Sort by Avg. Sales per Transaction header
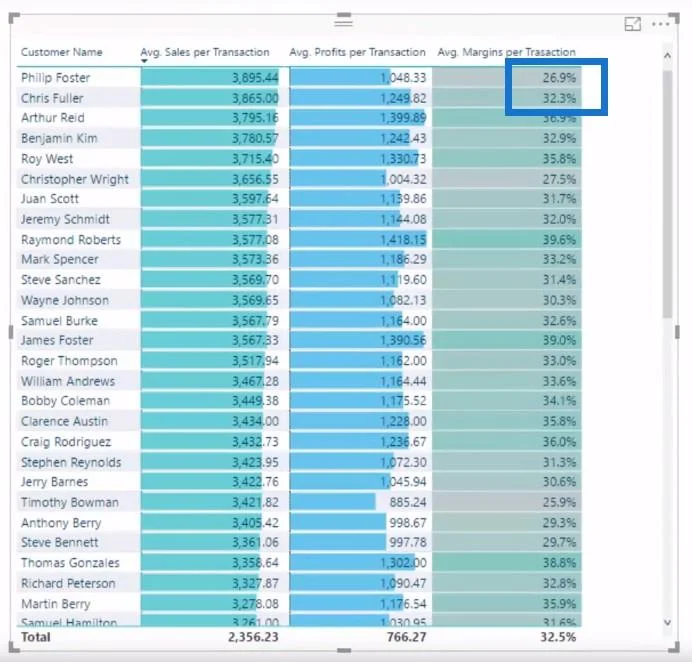 pos(205,52)
